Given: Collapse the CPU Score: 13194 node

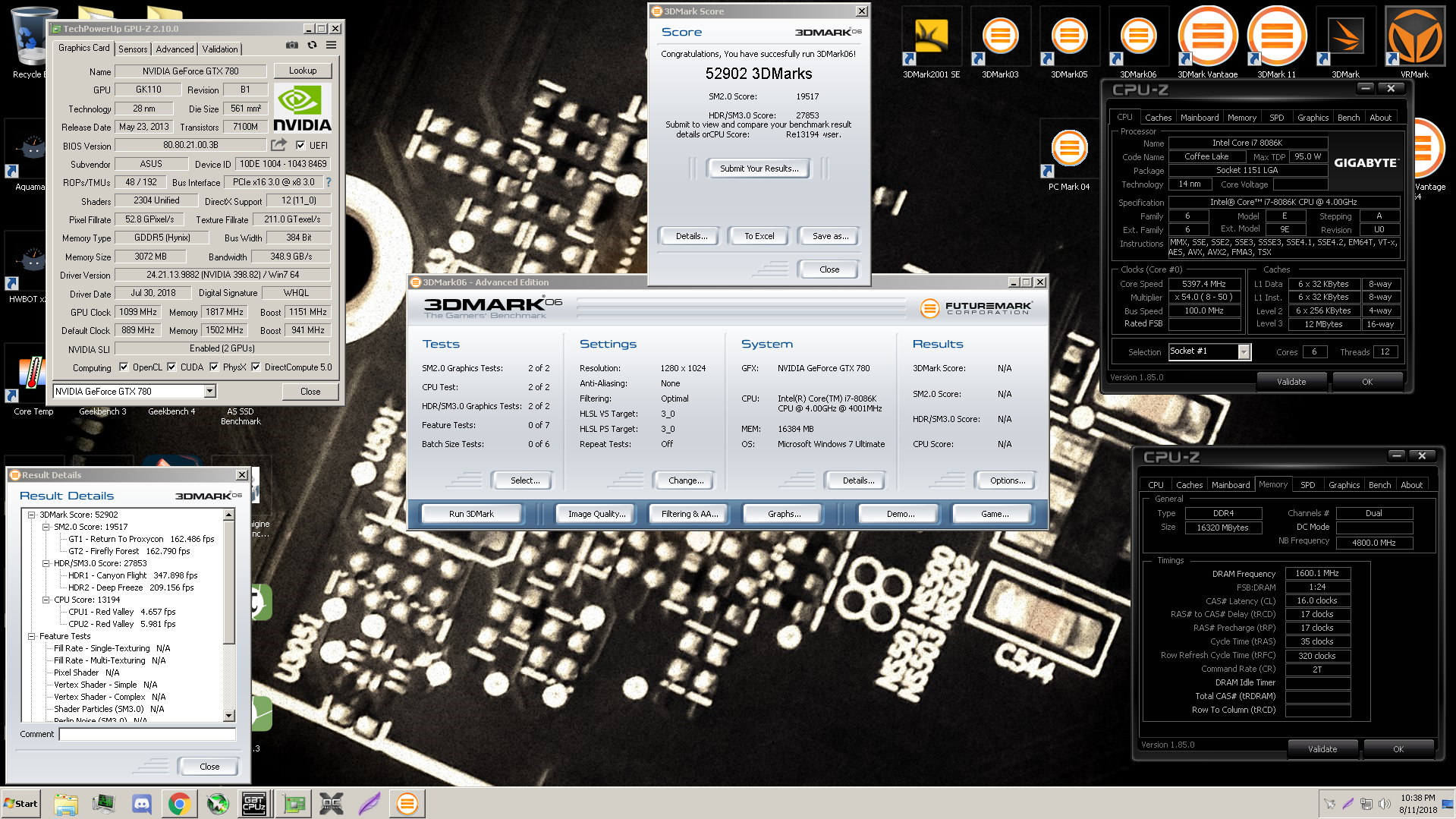Looking at the screenshot, I should pos(46,600).
